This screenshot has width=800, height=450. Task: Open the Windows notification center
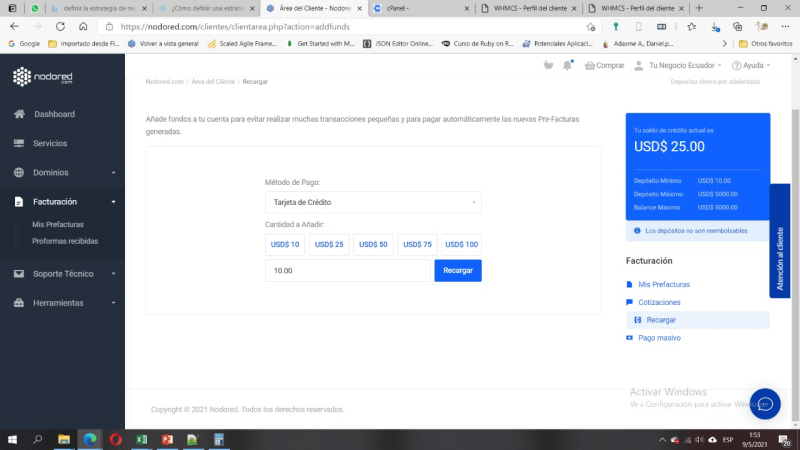click(785, 439)
